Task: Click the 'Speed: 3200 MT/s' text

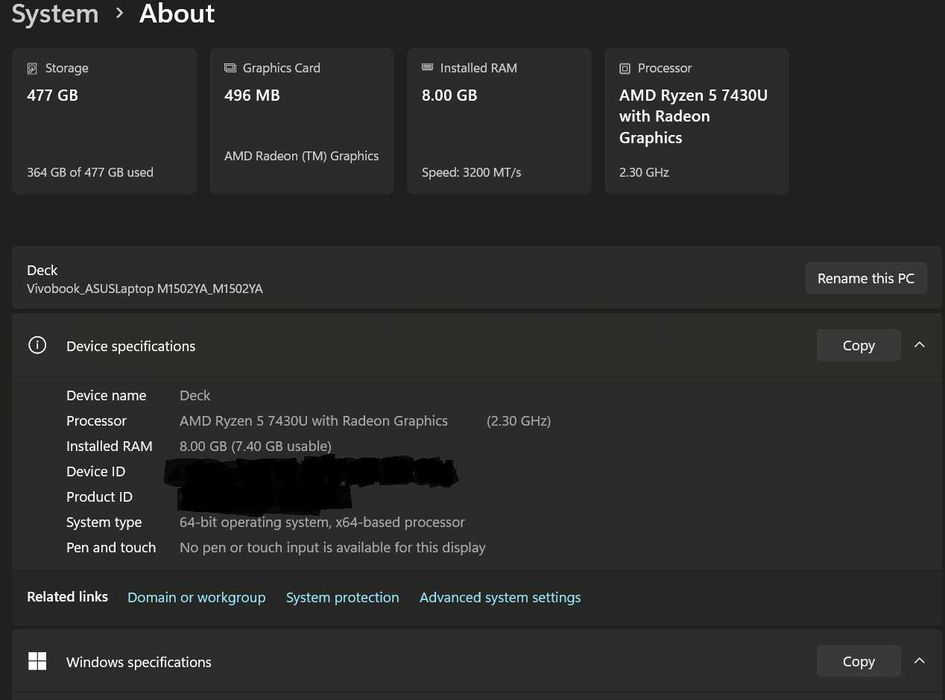Action: point(471,172)
